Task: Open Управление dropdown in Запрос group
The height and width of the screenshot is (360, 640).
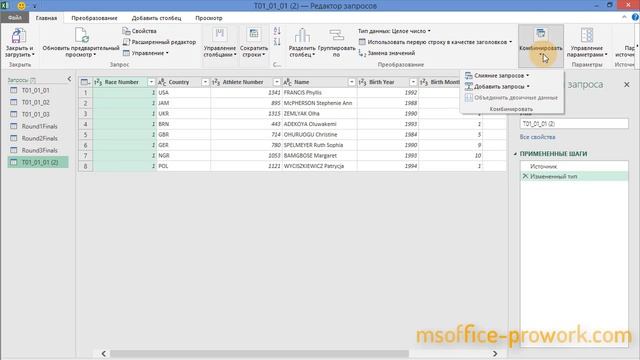Action: tap(146, 53)
